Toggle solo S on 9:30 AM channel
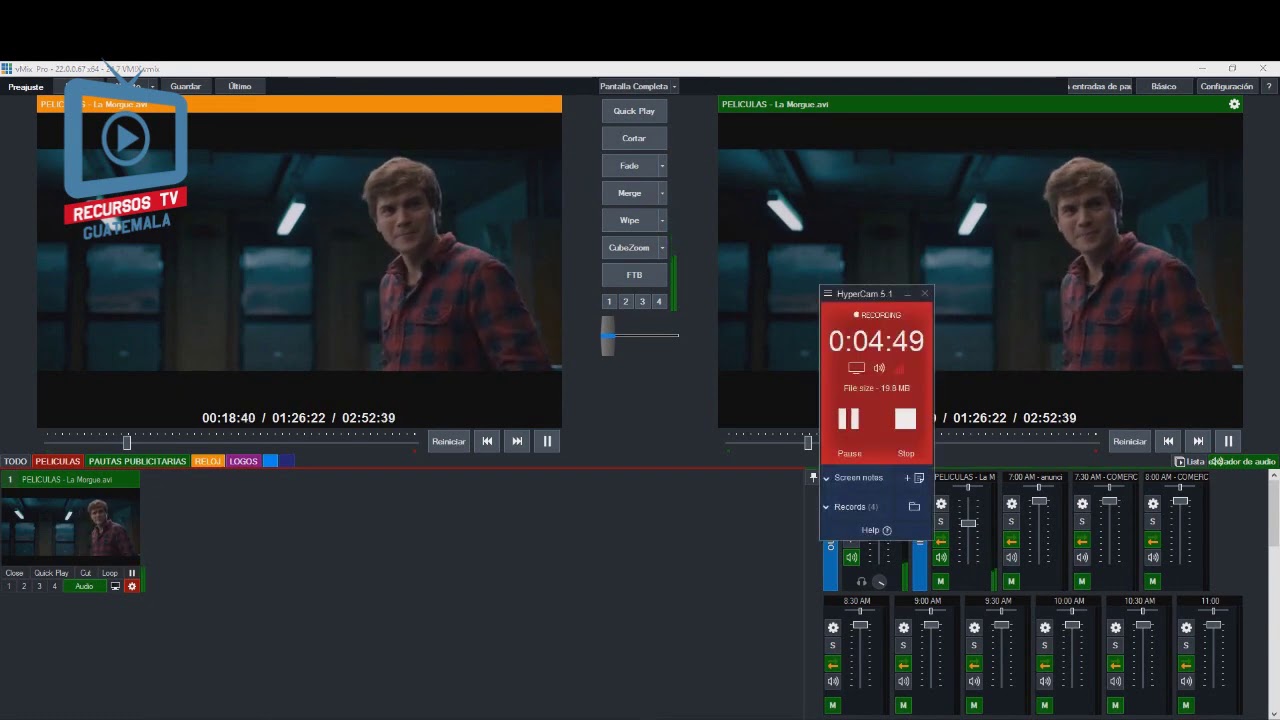Viewport: 1280px width, 720px height. pyautogui.click(x=974, y=646)
